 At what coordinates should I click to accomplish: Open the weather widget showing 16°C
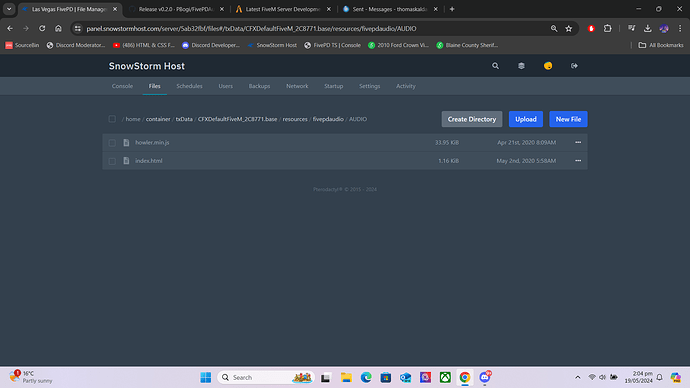[x=31, y=377]
